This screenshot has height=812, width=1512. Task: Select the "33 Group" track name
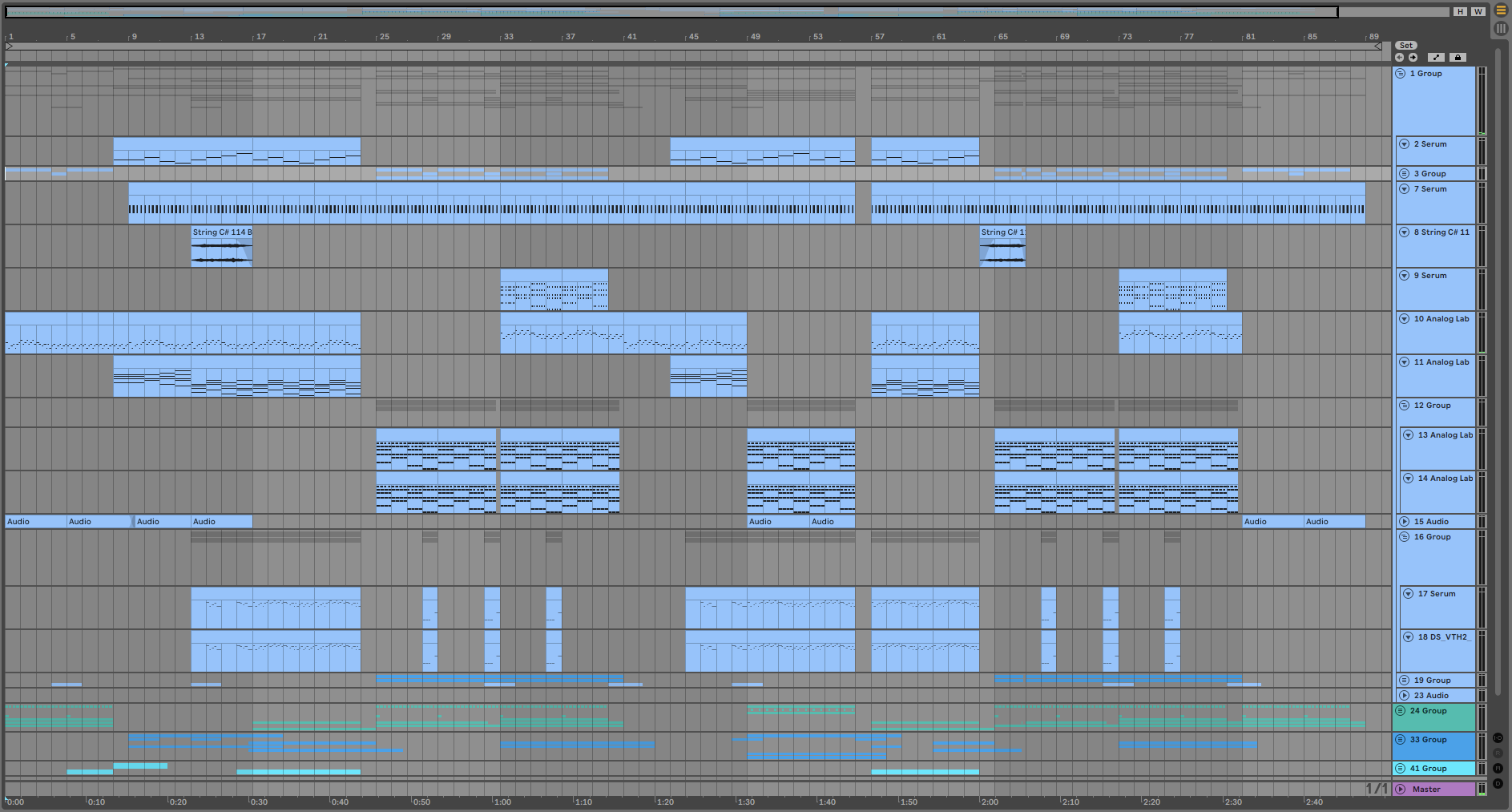coord(1429,740)
